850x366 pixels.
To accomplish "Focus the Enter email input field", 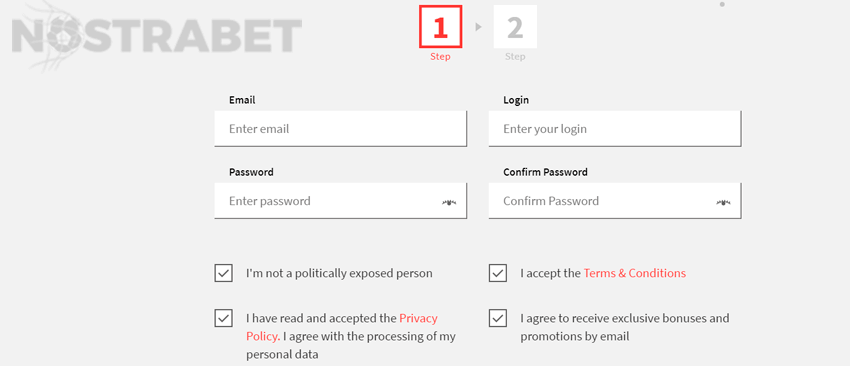I will [x=340, y=129].
